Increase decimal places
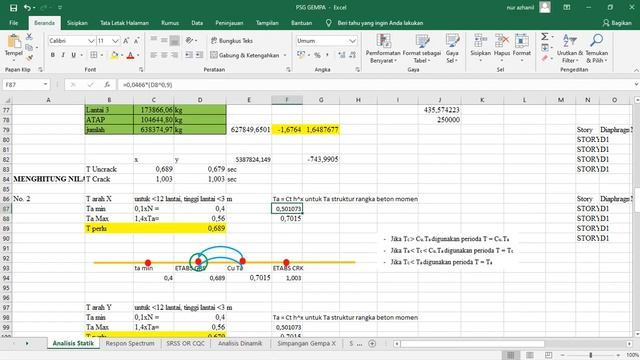 [x=342, y=55]
